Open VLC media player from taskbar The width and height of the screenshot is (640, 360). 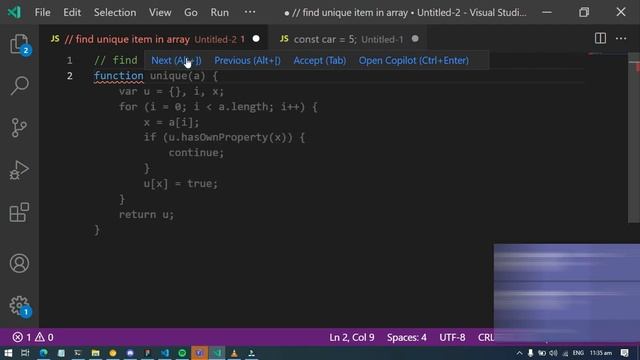pyautogui.click(x=234, y=353)
